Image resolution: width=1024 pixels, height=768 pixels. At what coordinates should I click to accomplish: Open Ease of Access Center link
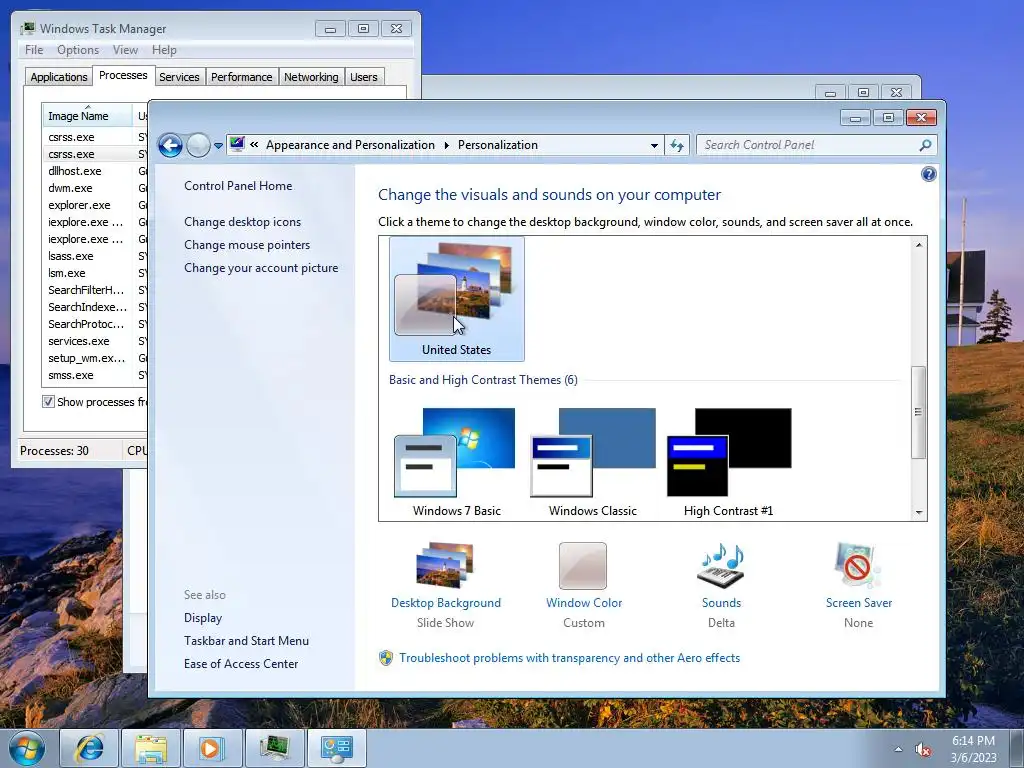[241, 664]
